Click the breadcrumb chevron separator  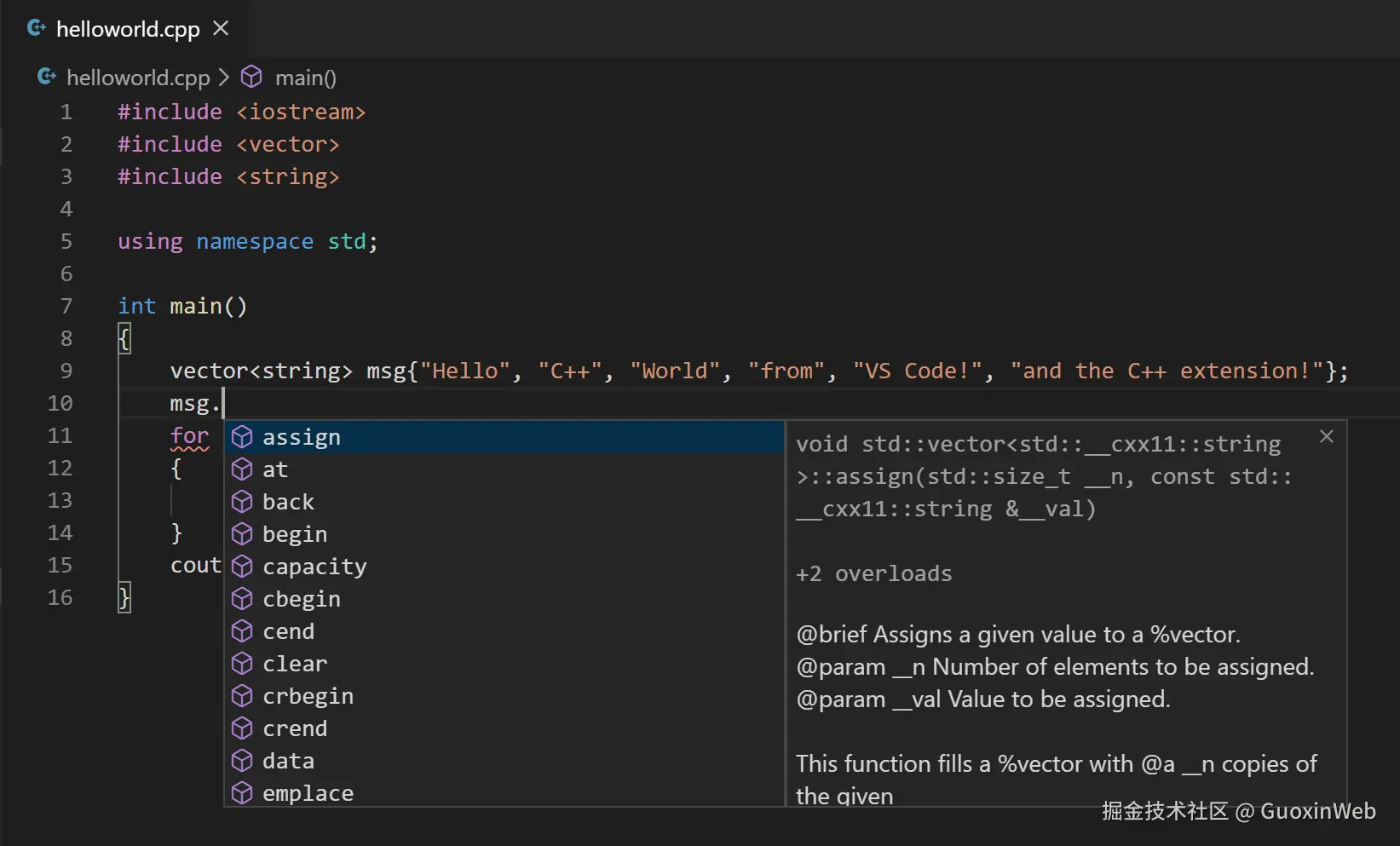224,78
